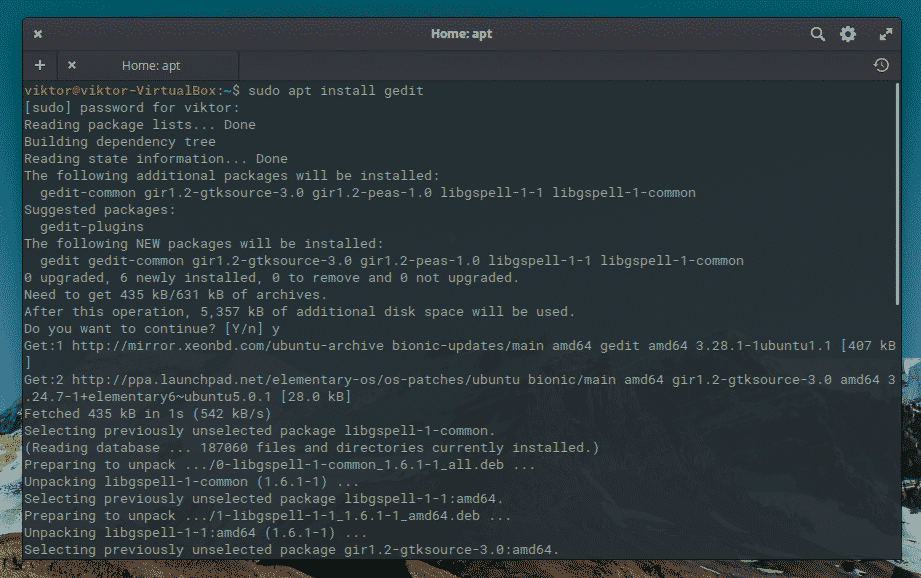Close the terminal window
The height and width of the screenshot is (578, 921).
pos(37,34)
